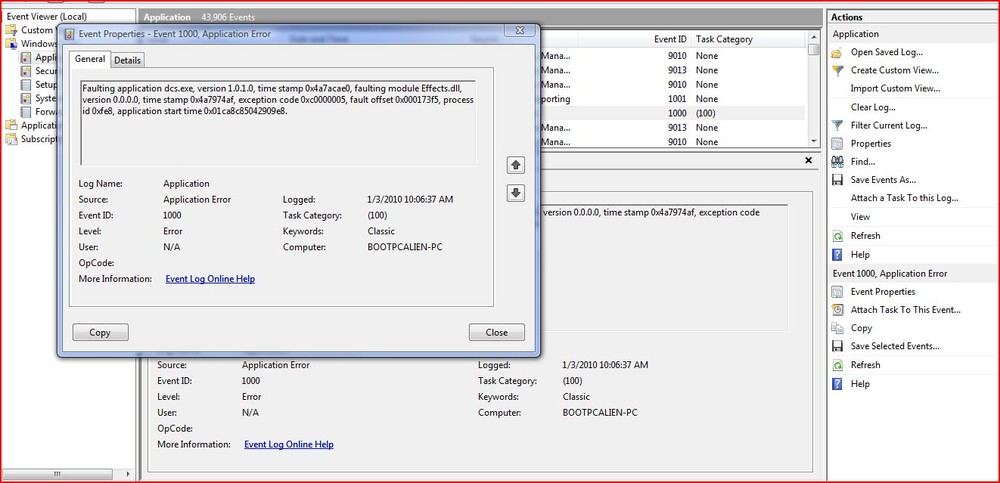The height and width of the screenshot is (483, 1000).
Task: Click the Find binoculars icon
Action: pos(837,162)
